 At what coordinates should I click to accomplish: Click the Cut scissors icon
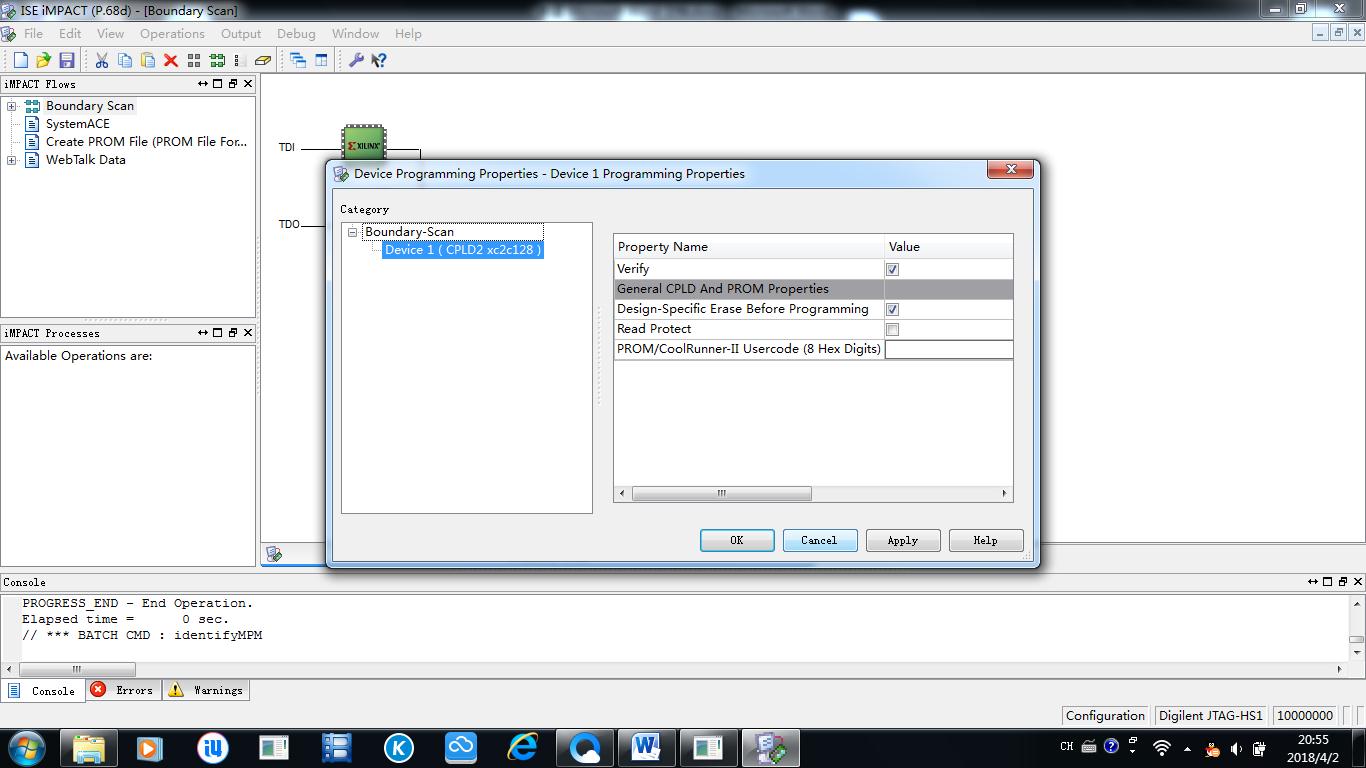(101, 60)
